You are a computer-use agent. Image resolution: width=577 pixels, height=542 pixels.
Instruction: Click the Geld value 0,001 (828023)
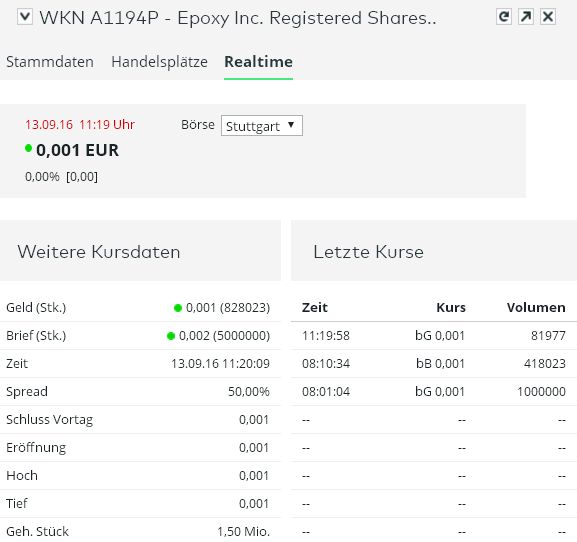pos(228,308)
